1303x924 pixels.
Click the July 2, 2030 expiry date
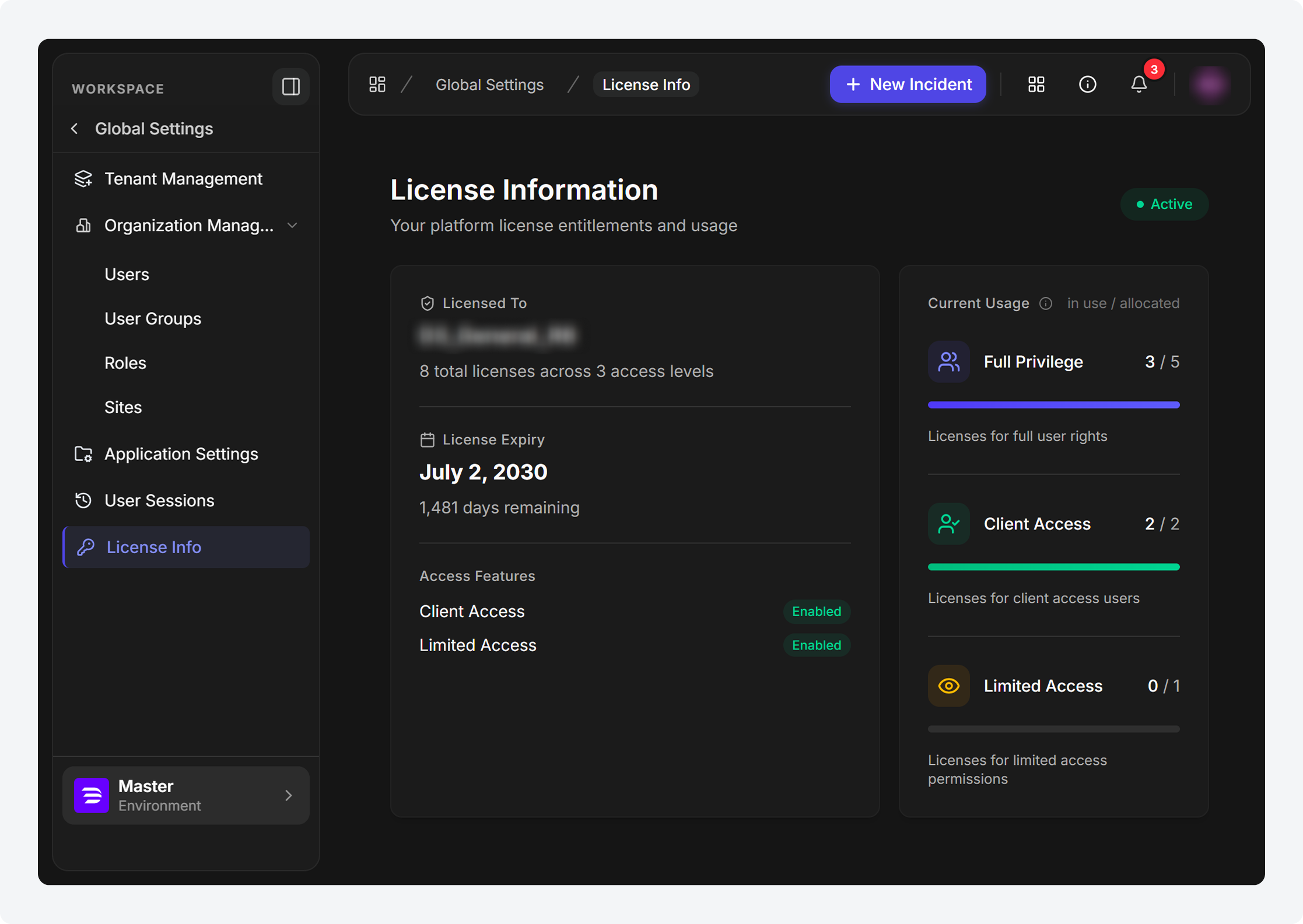pyautogui.click(x=484, y=472)
